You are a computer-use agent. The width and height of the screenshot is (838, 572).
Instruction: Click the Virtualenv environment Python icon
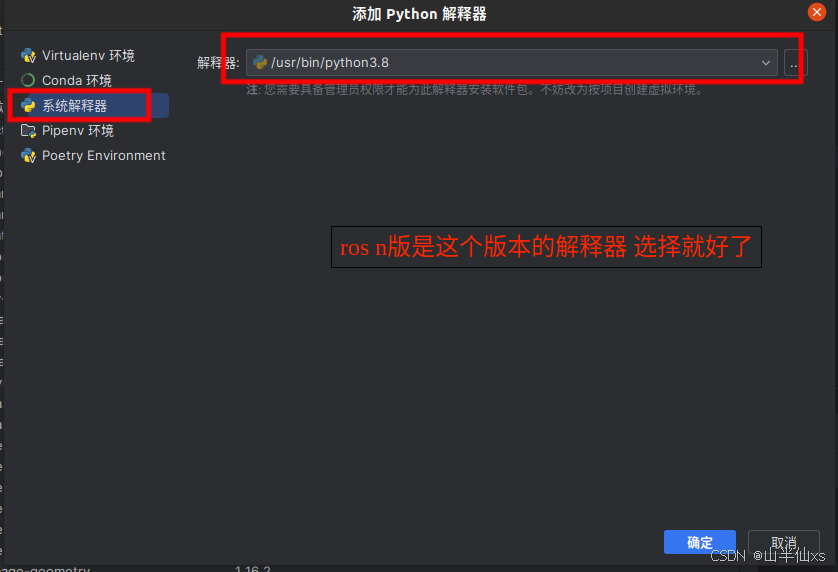tap(28, 56)
